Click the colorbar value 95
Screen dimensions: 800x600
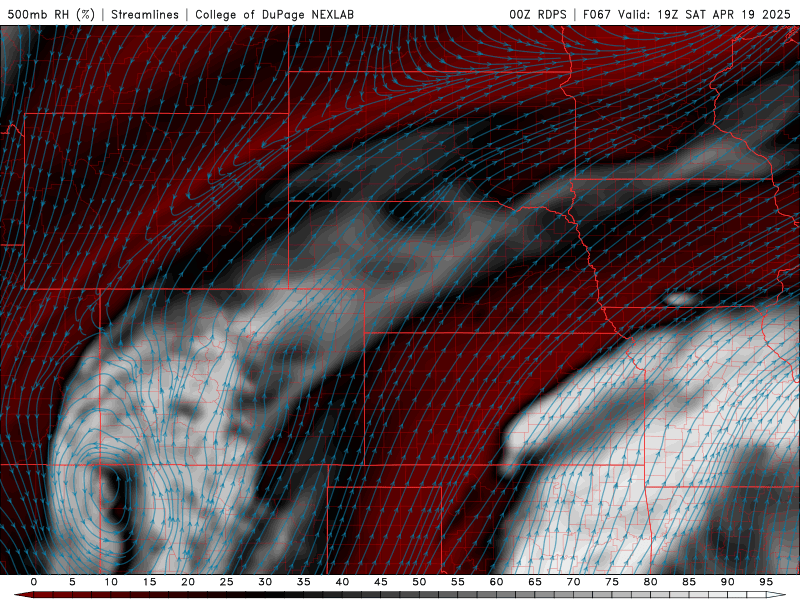coord(766,582)
